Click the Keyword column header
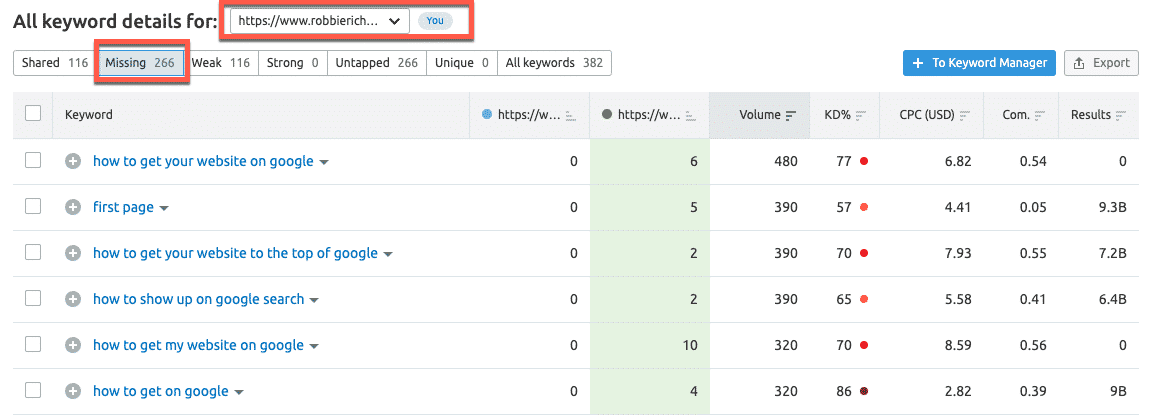Image resolution: width=1150 pixels, height=415 pixels. pos(89,115)
